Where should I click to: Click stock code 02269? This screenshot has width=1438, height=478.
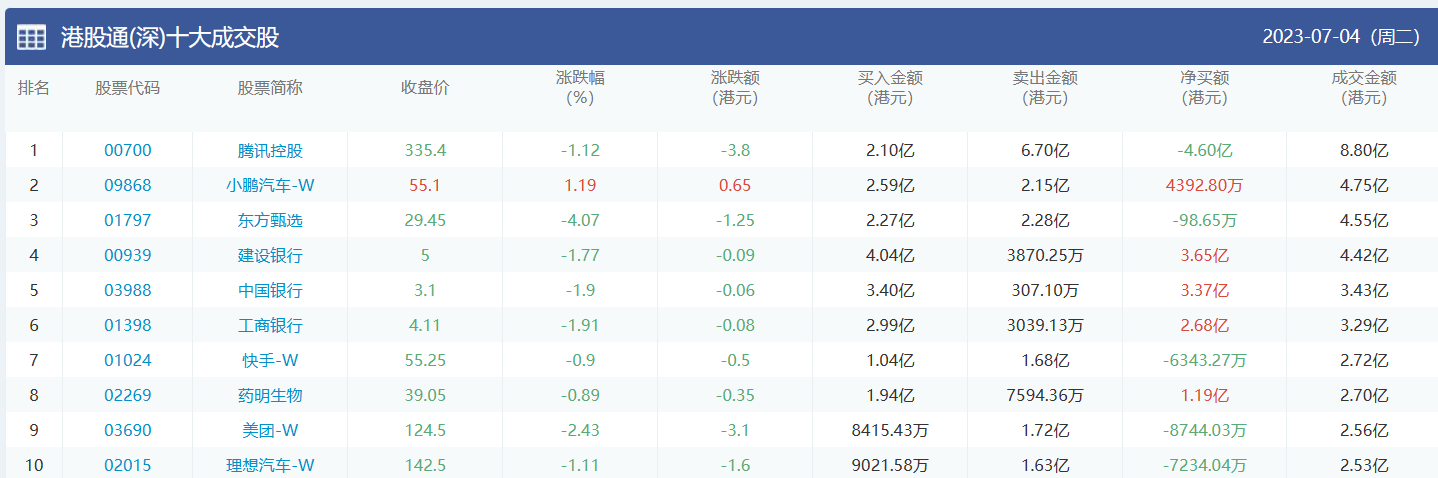click(x=128, y=396)
